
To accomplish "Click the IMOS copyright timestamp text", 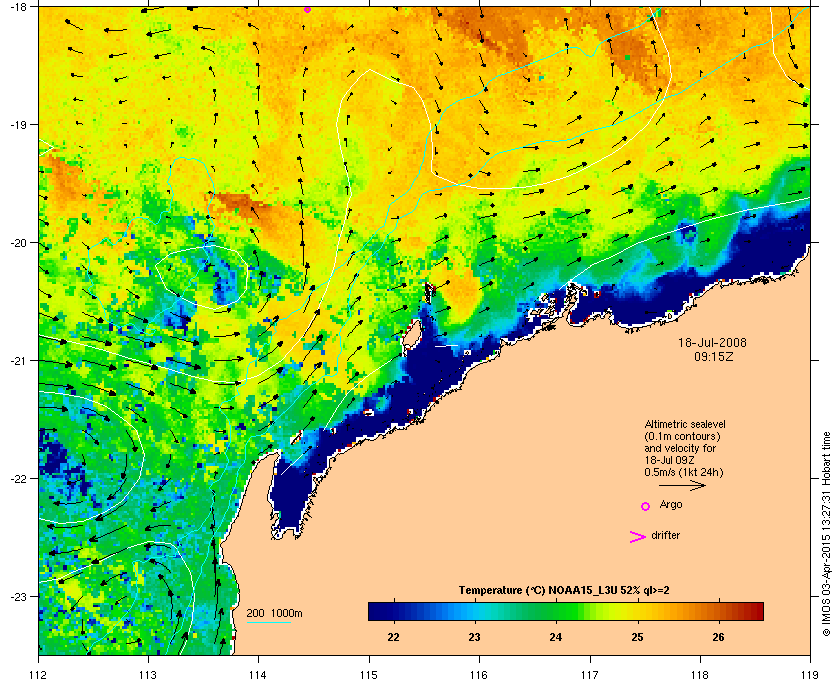I will 826,534.
